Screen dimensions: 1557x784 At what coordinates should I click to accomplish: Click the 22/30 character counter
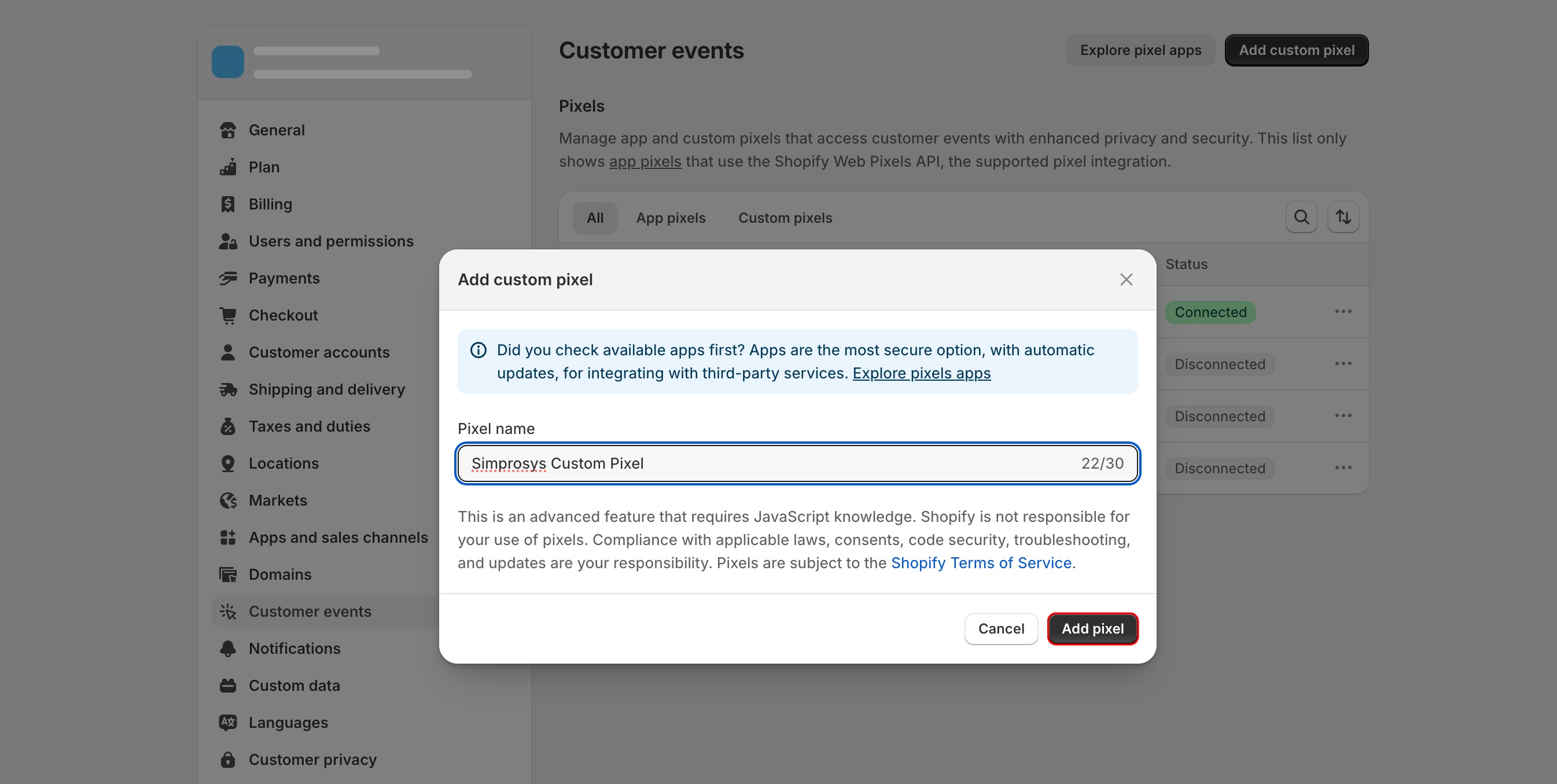[1102, 463]
